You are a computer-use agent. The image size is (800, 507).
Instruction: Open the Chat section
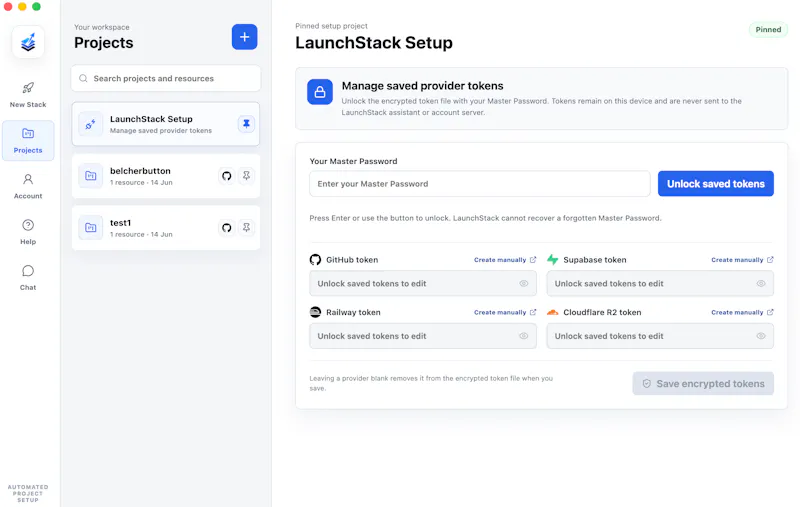click(28, 278)
